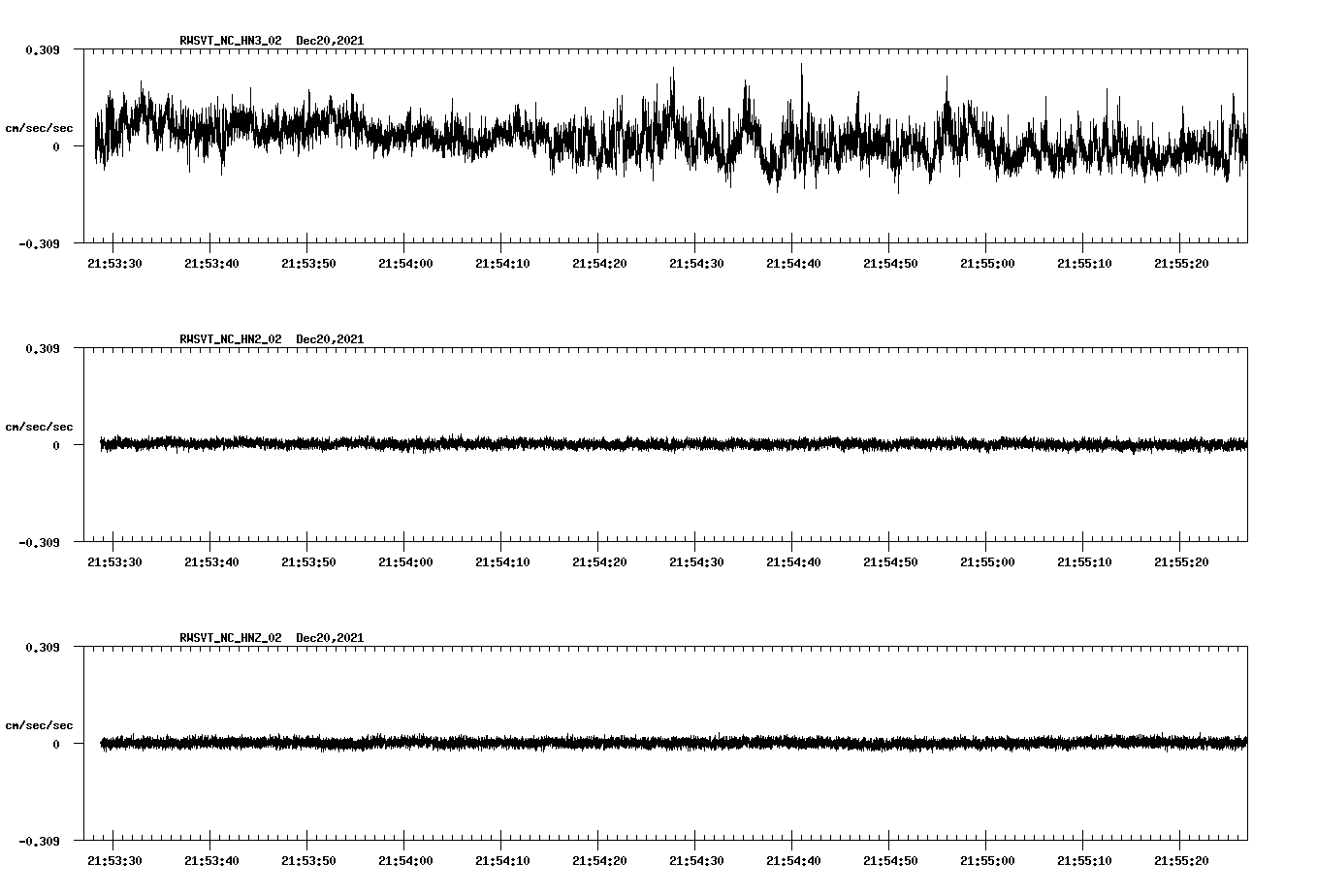Click the 0.309 upper limit on HN3 axis
This screenshot has height=896, width=1317.
point(42,49)
